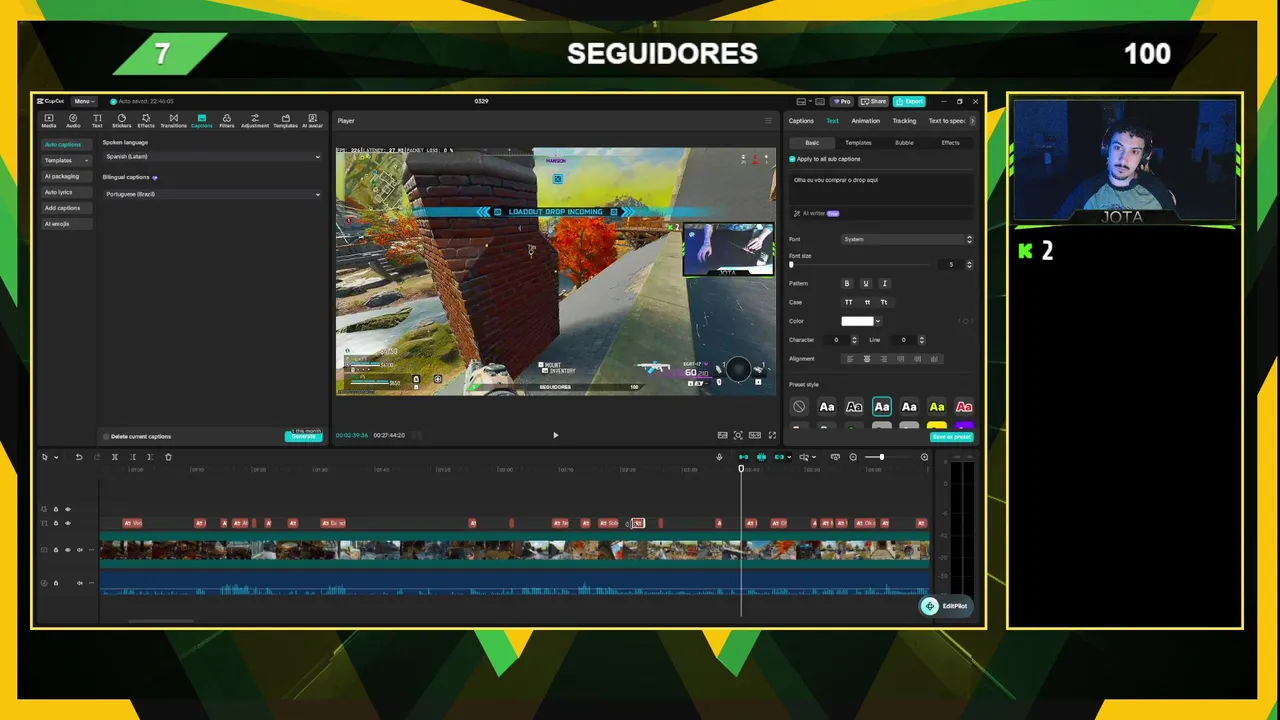Toggle visibility of main video track
Screen dimensions: 1280x720
coord(68,550)
